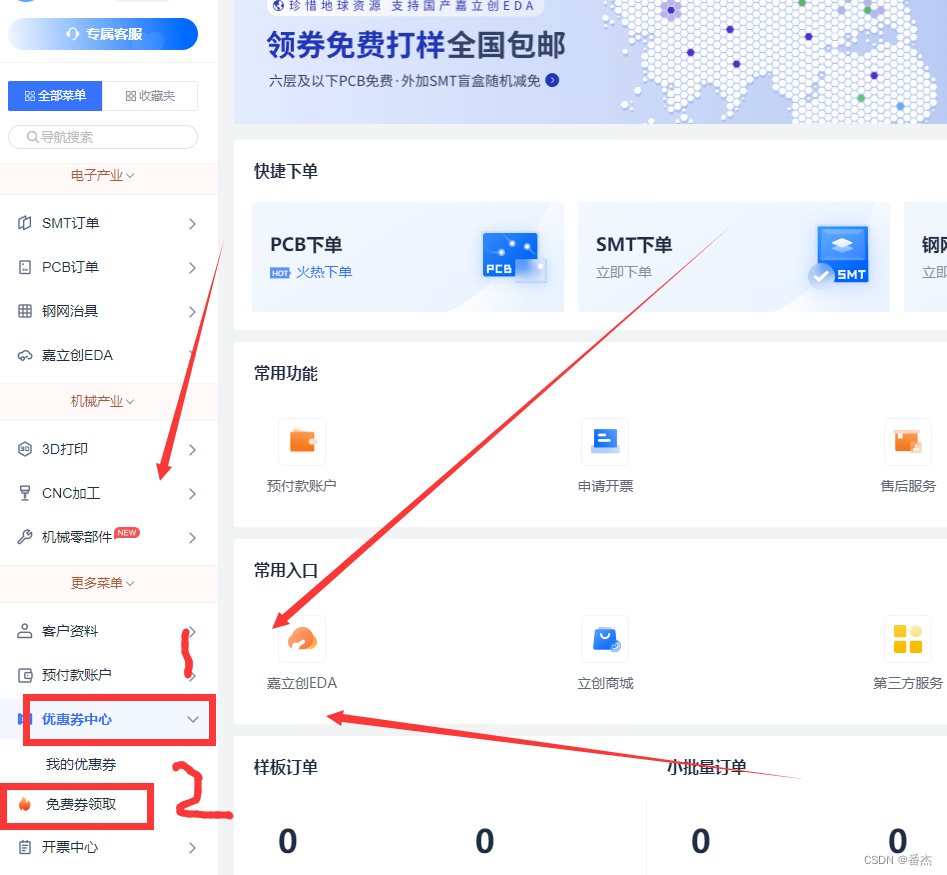
Task: Click the orange 预付款账户 wallet icon
Action: [302, 441]
